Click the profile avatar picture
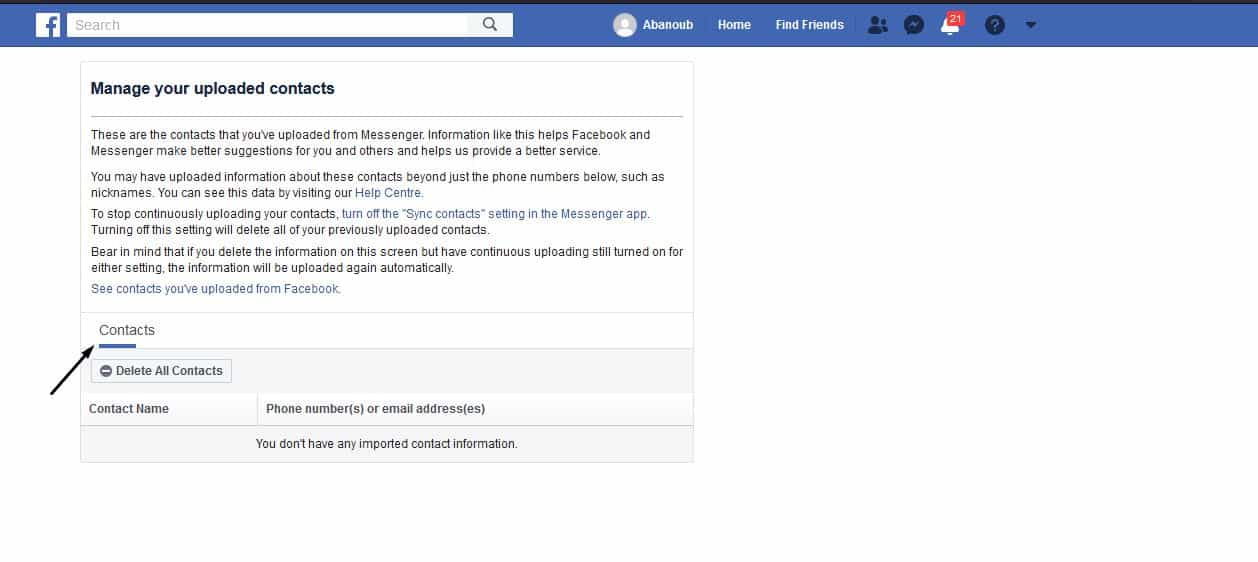 (x=625, y=25)
